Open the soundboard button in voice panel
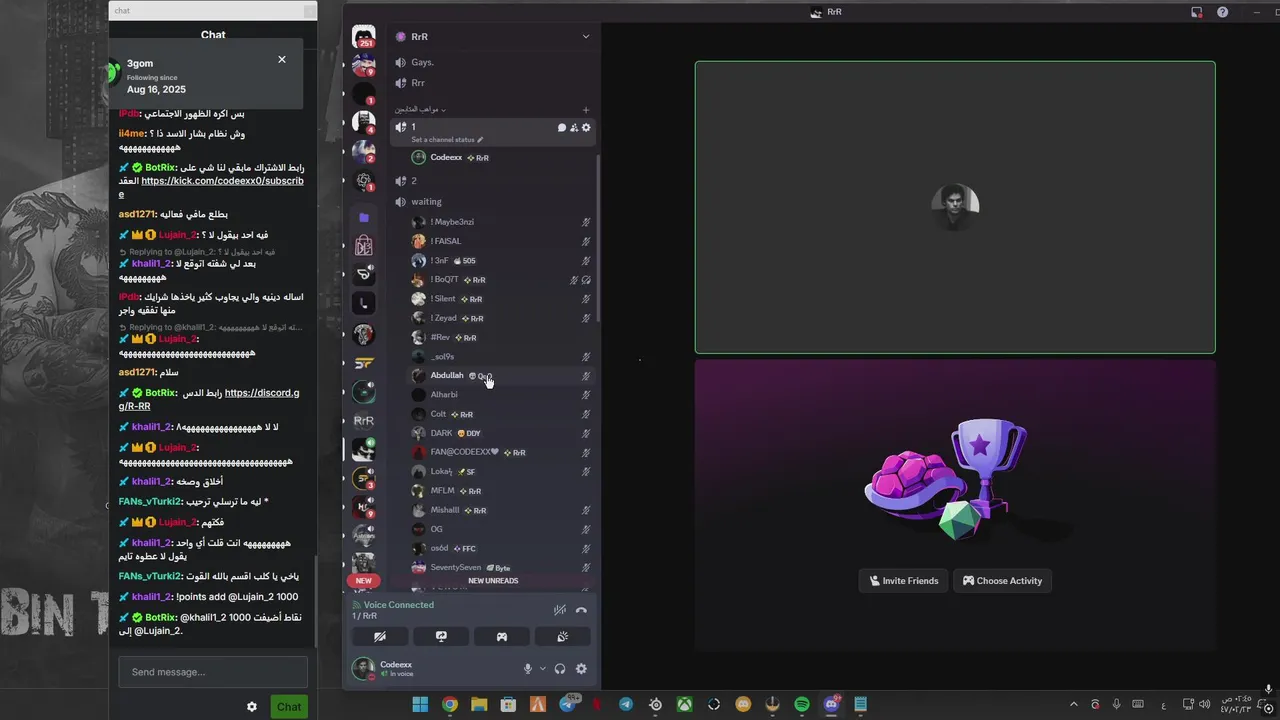Image resolution: width=1280 pixels, height=720 pixels. point(562,636)
